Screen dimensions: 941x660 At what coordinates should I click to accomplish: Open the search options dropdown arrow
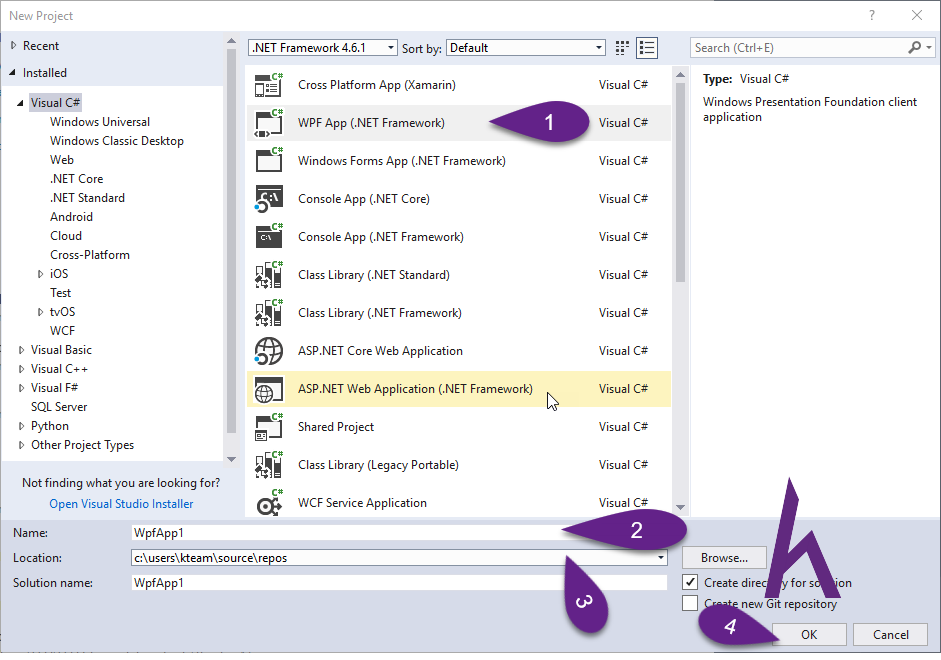pos(929,47)
